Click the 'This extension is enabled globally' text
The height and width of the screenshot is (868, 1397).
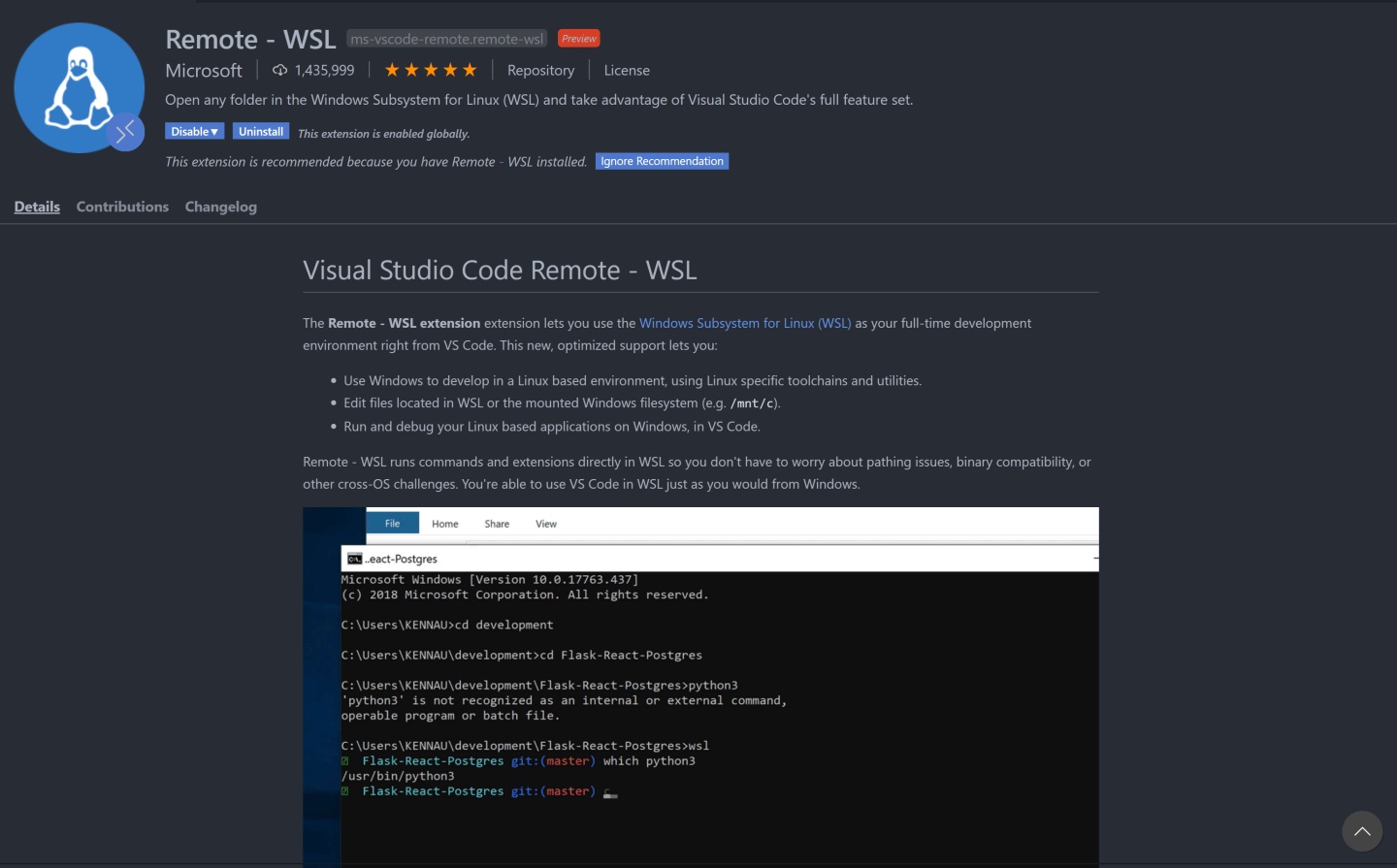383,134
